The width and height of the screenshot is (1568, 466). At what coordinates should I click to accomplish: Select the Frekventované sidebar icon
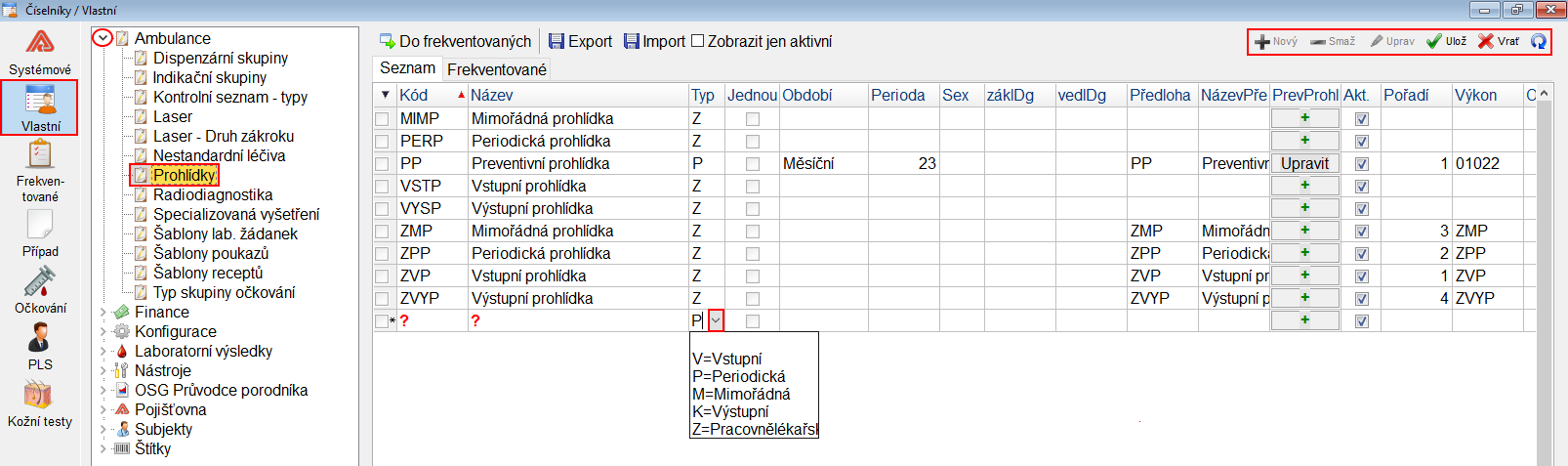39,170
